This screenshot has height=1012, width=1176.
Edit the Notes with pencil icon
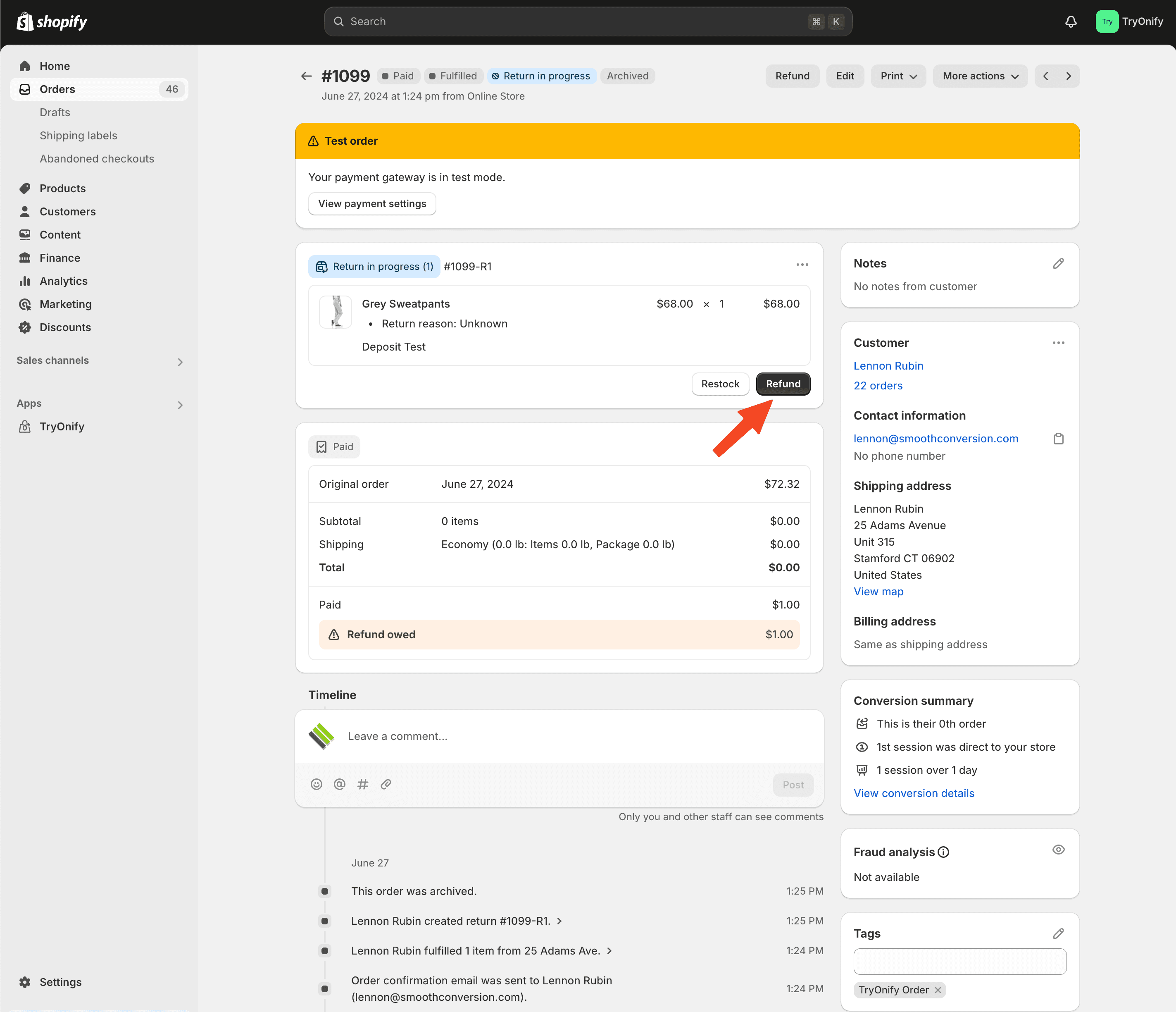1058,263
